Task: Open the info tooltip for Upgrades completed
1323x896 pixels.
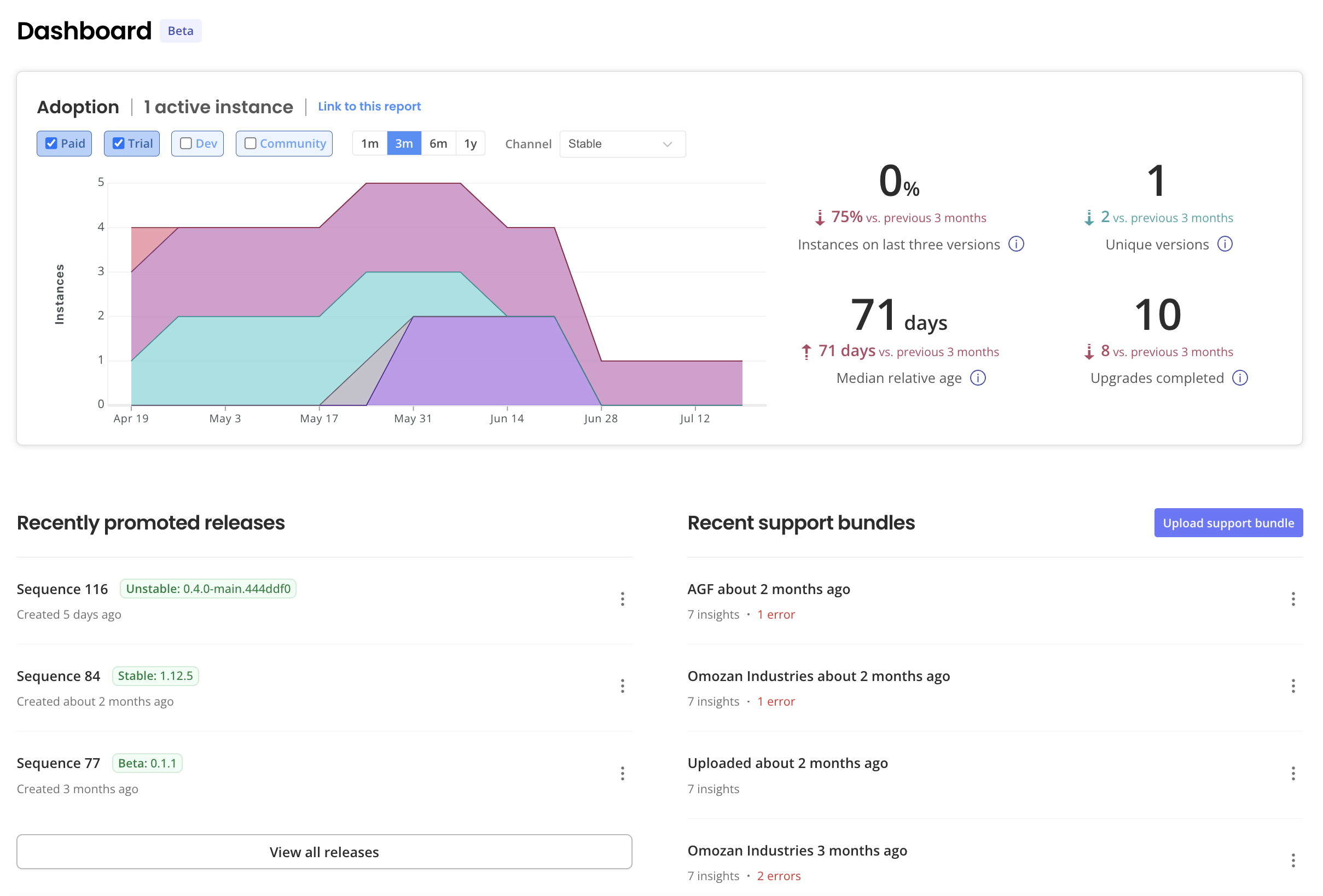Action: click(x=1240, y=377)
